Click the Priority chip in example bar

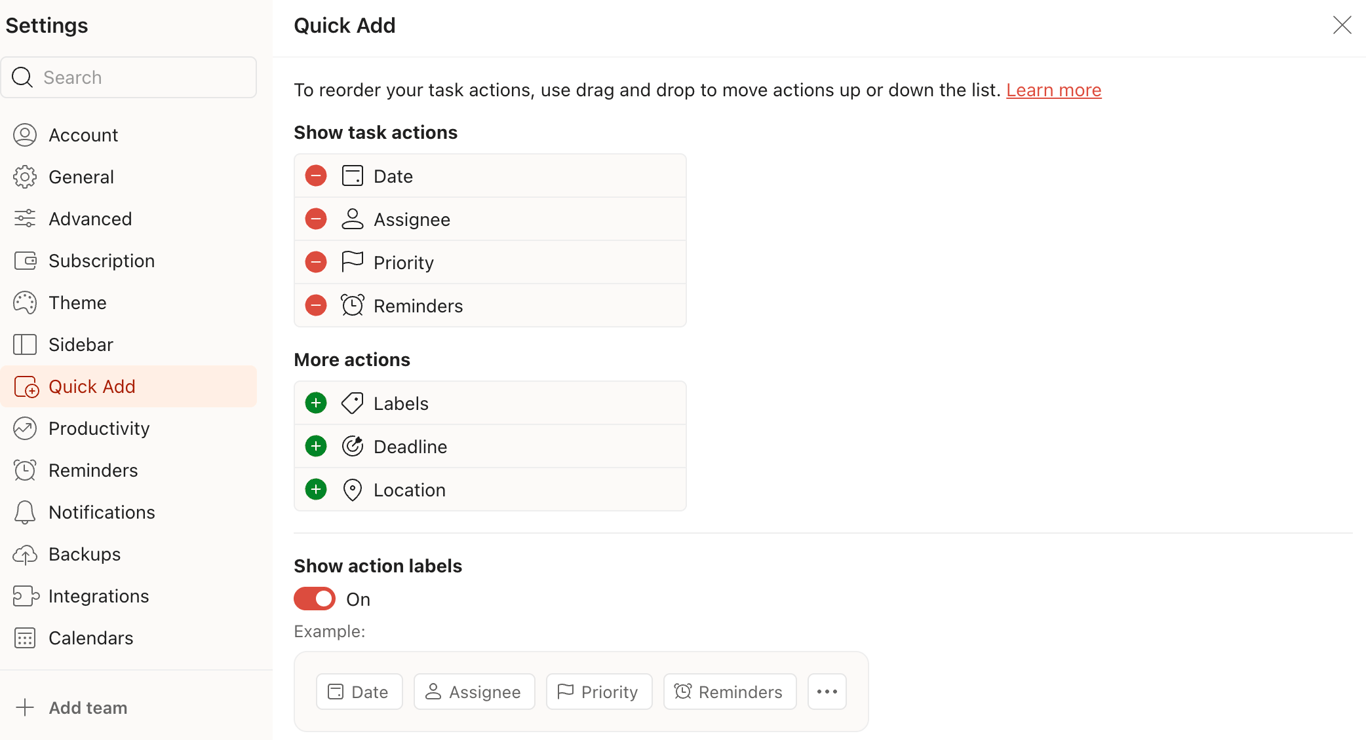(598, 692)
